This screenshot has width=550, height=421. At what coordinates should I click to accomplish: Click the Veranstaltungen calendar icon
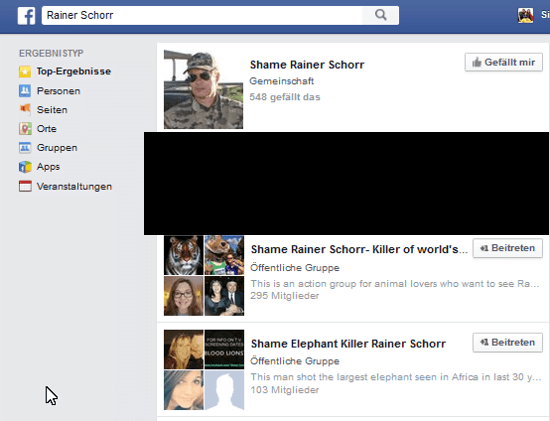[25, 186]
